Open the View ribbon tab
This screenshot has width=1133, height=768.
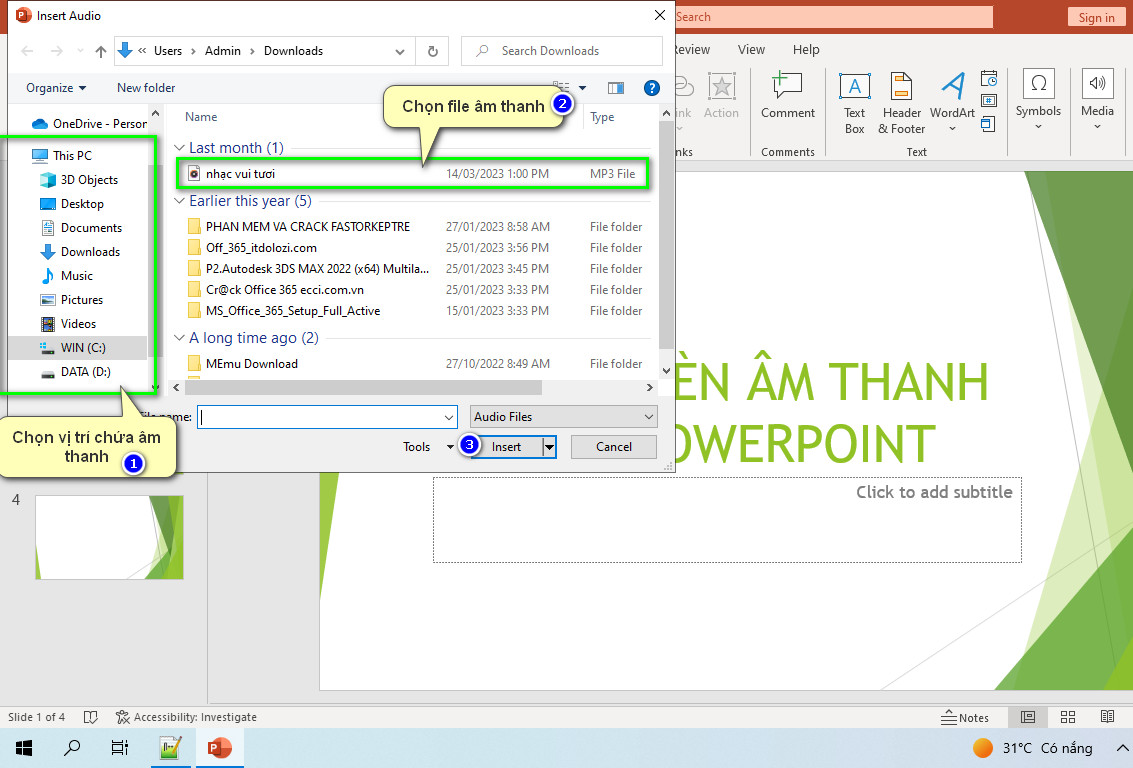751,50
